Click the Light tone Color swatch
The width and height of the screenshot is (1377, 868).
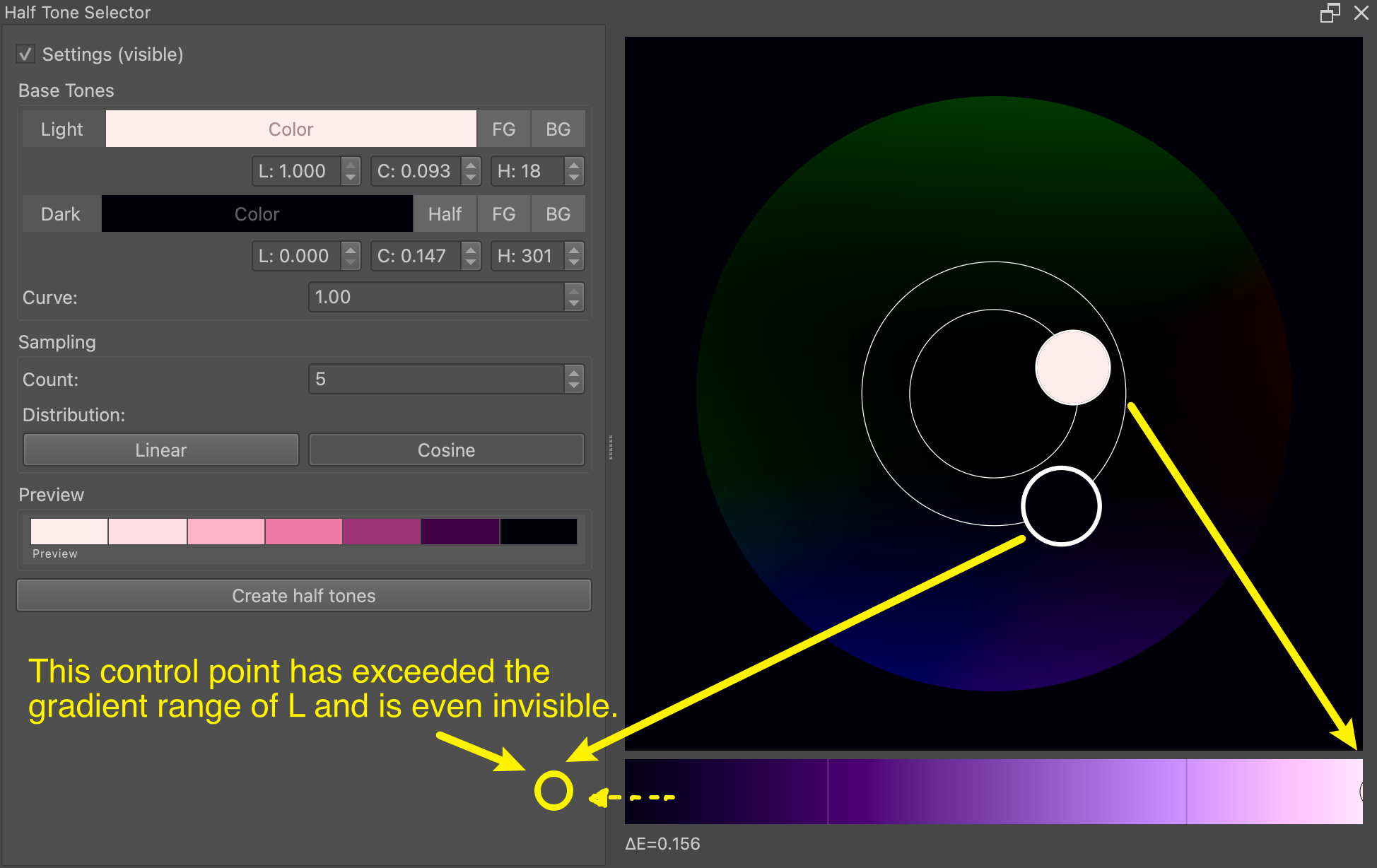(291, 129)
